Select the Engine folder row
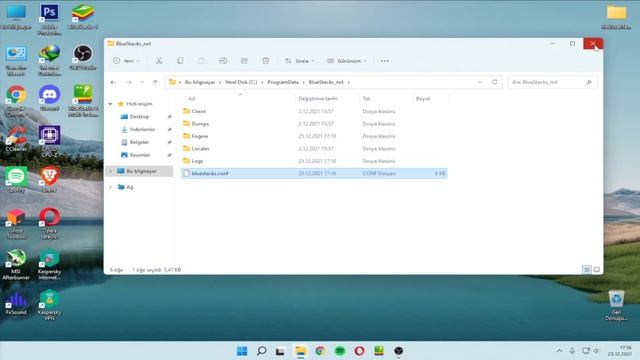Image resolution: width=640 pixels, height=360 pixels. [314, 136]
